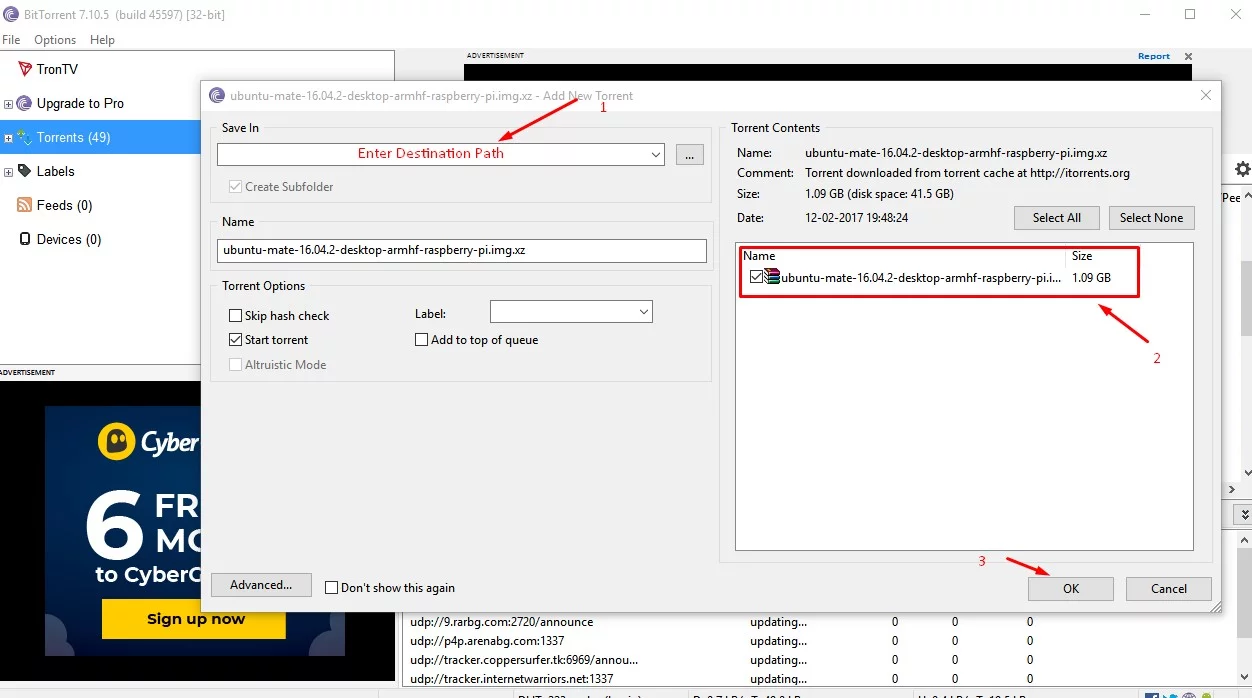The height and width of the screenshot is (698, 1252).
Task: Expand the Upgrade to Pro tree node
Action: pyautogui.click(x=9, y=104)
